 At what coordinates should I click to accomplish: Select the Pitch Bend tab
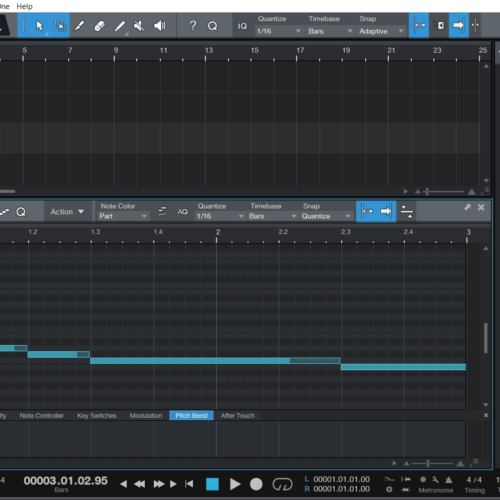click(191, 416)
